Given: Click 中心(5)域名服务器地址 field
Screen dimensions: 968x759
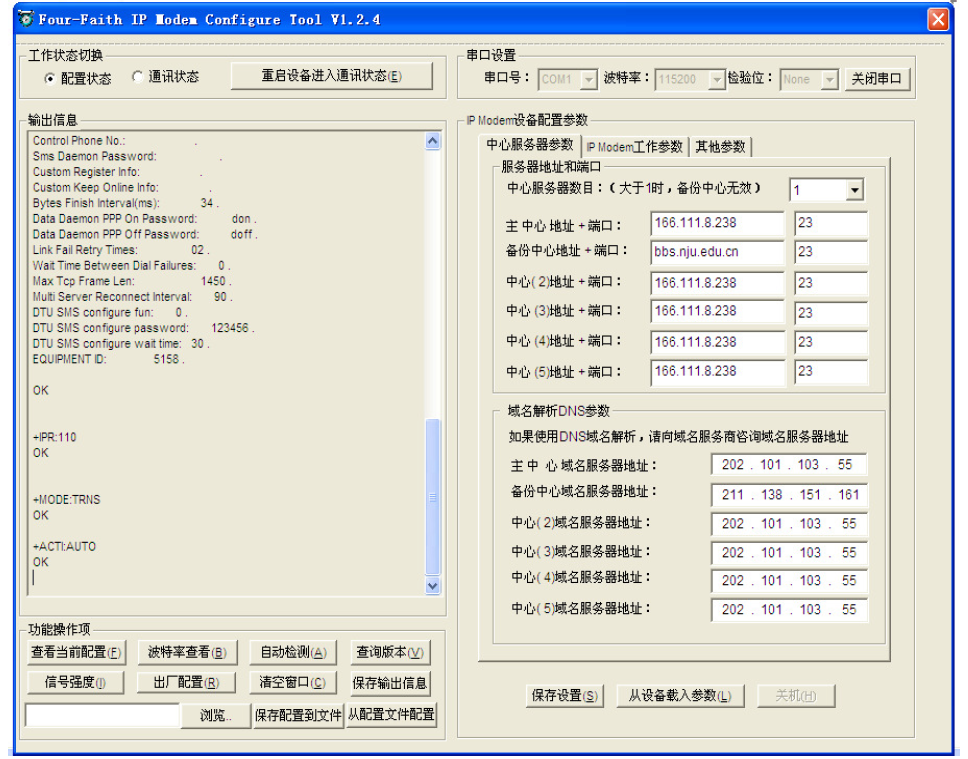Looking at the screenshot, I should 789,610.
